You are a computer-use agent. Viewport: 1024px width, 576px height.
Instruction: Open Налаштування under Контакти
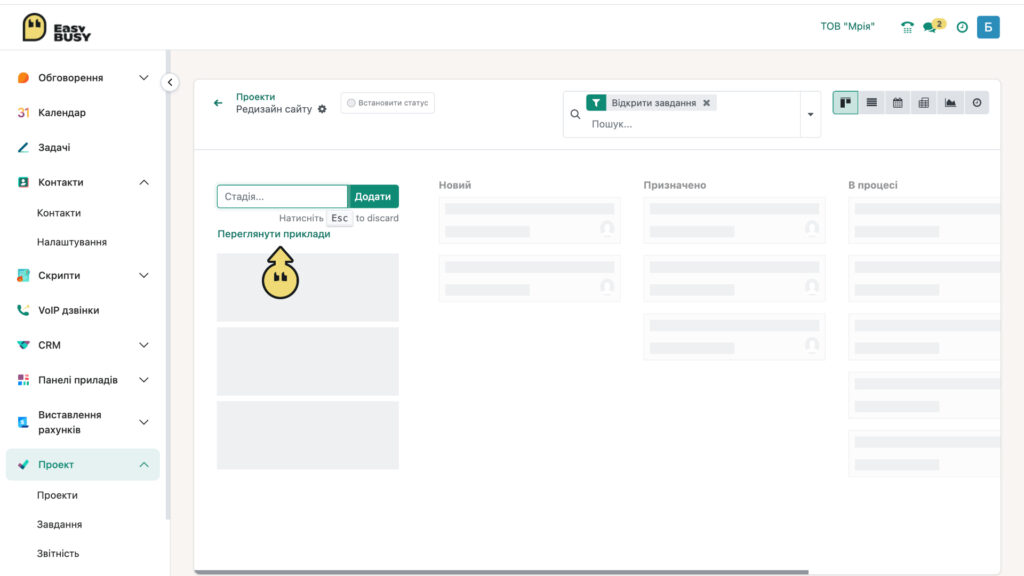72,242
